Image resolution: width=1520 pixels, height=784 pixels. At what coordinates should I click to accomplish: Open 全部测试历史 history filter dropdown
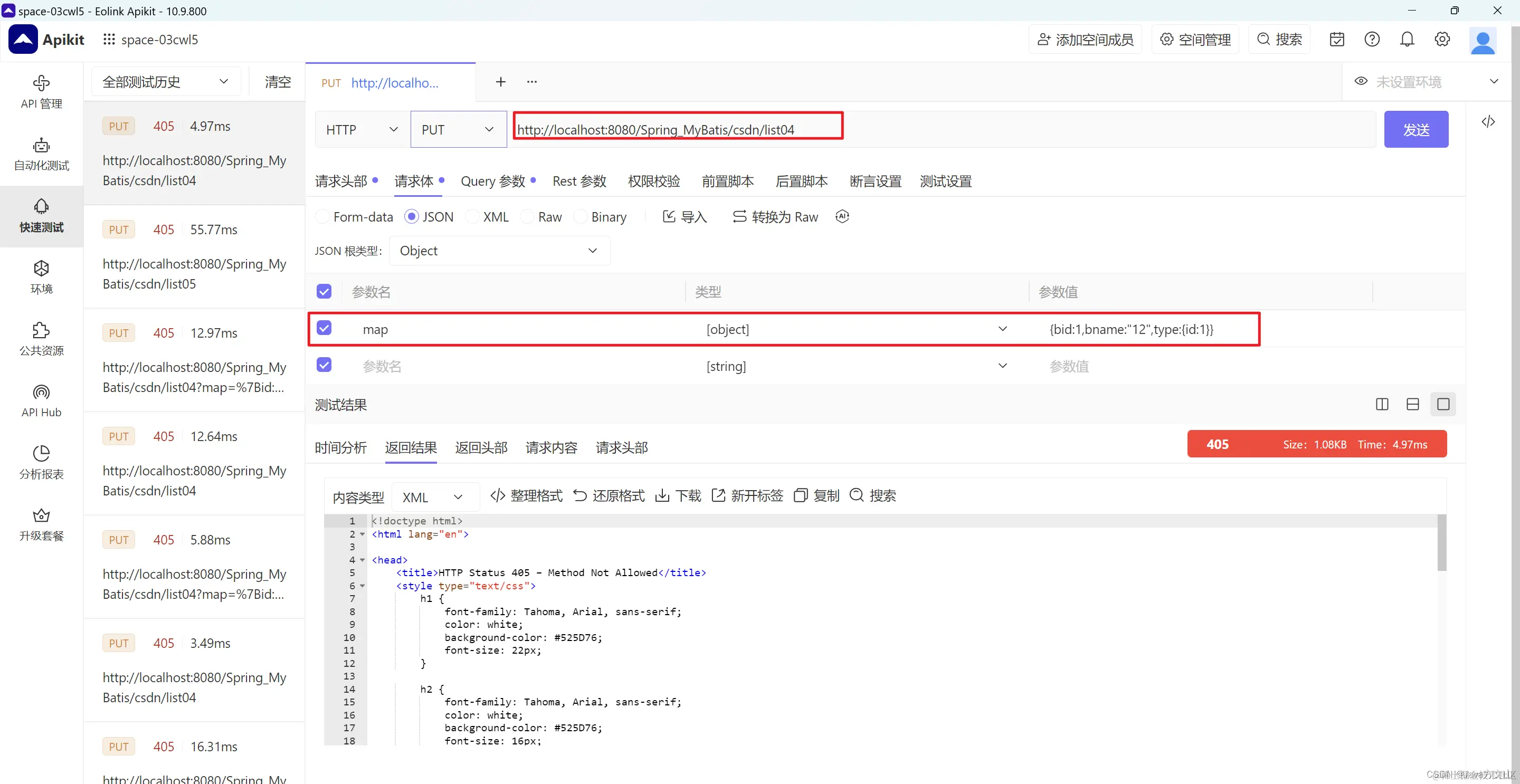tap(165, 82)
